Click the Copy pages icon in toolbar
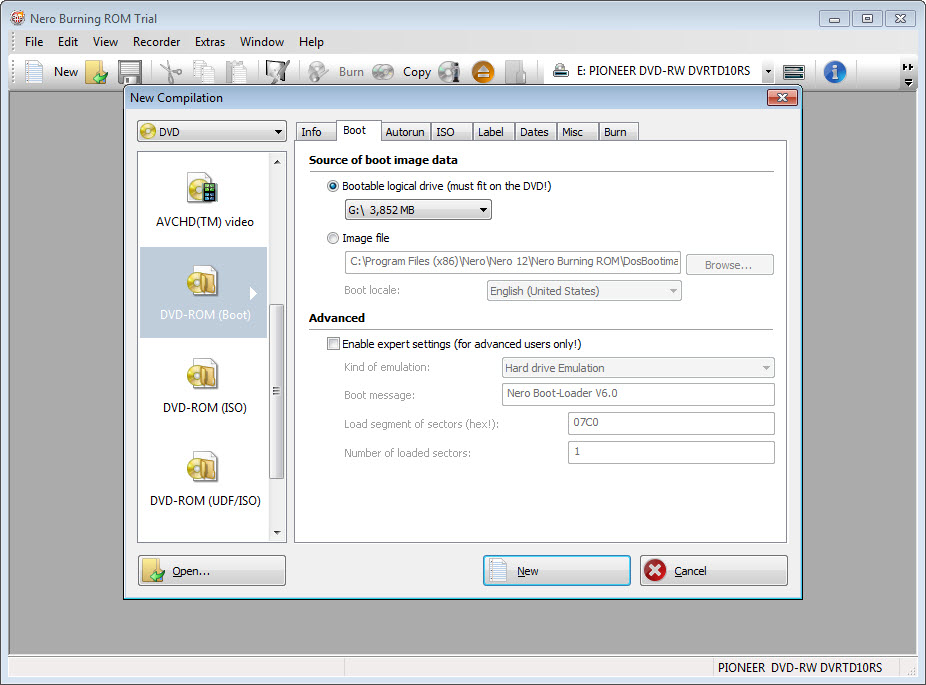926x685 pixels. (x=204, y=71)
